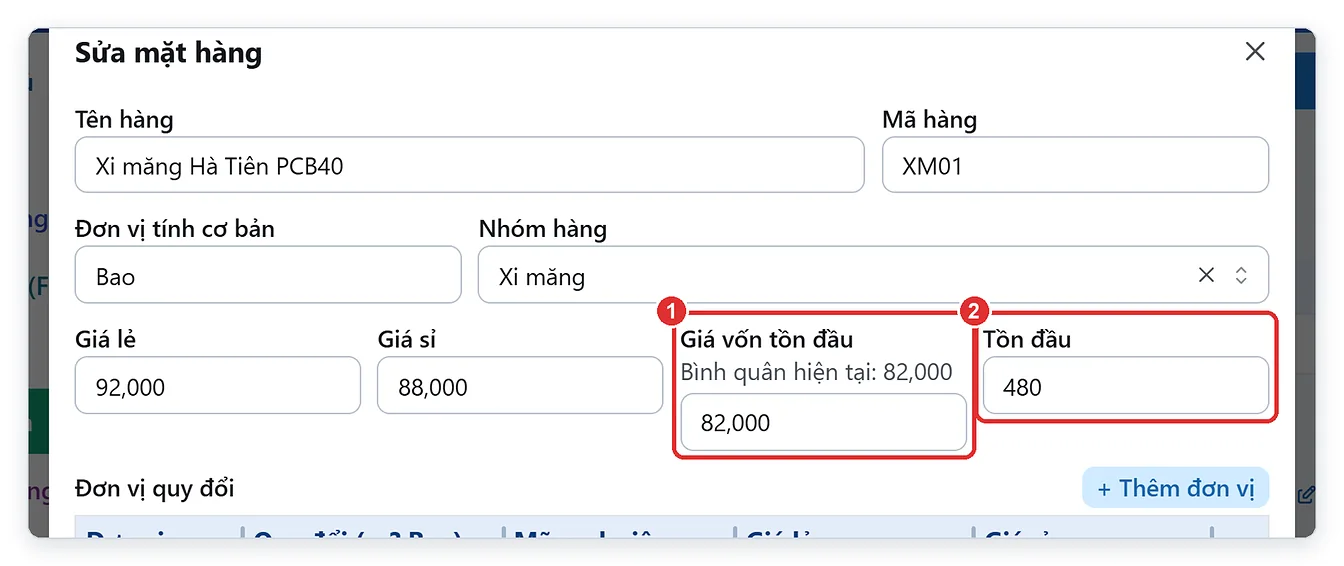Click the Tên hàng input field
1344x566 pixels.
coord(469,165)
